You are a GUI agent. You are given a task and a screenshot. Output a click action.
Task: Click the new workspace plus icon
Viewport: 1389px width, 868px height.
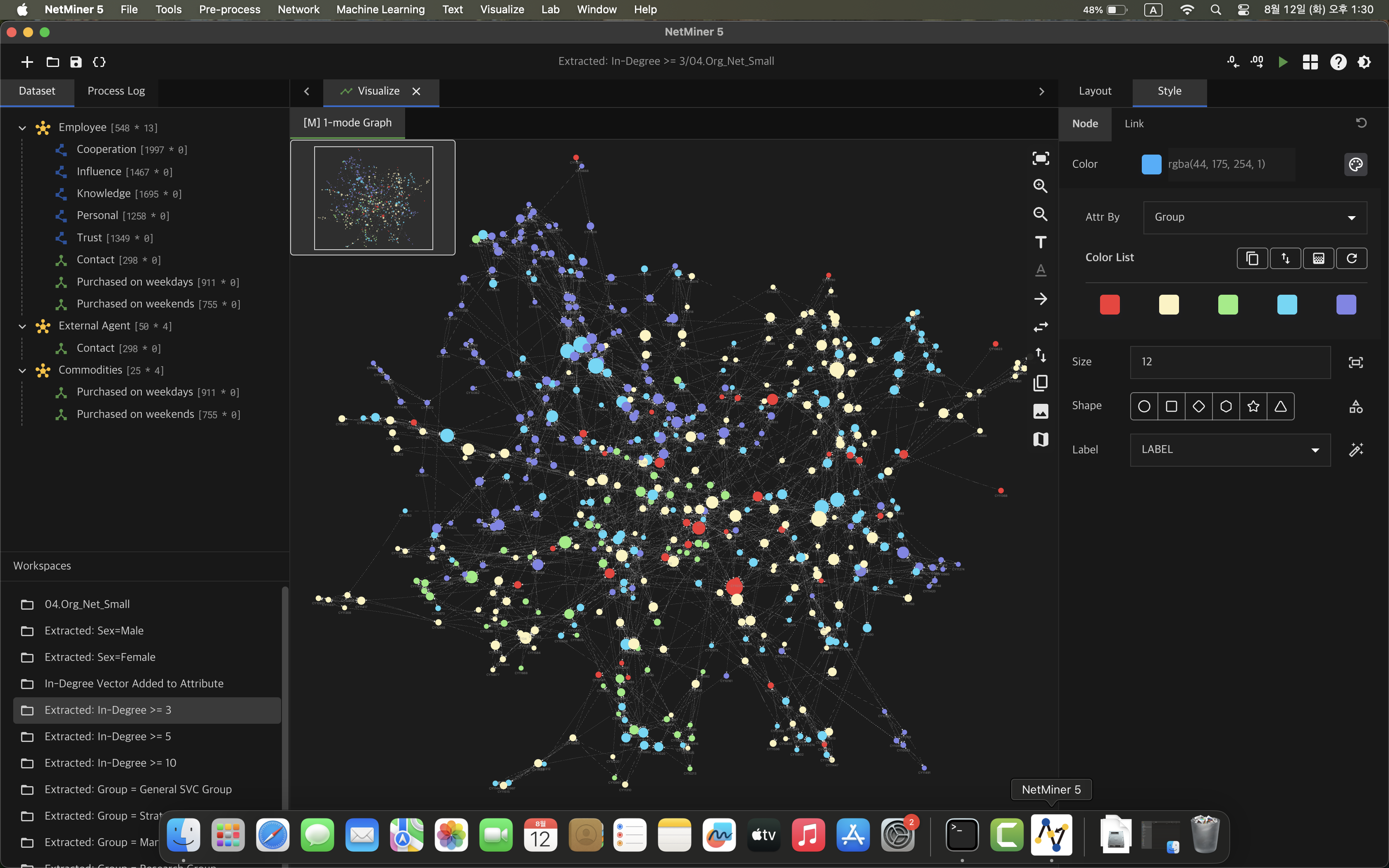[27, 62]
